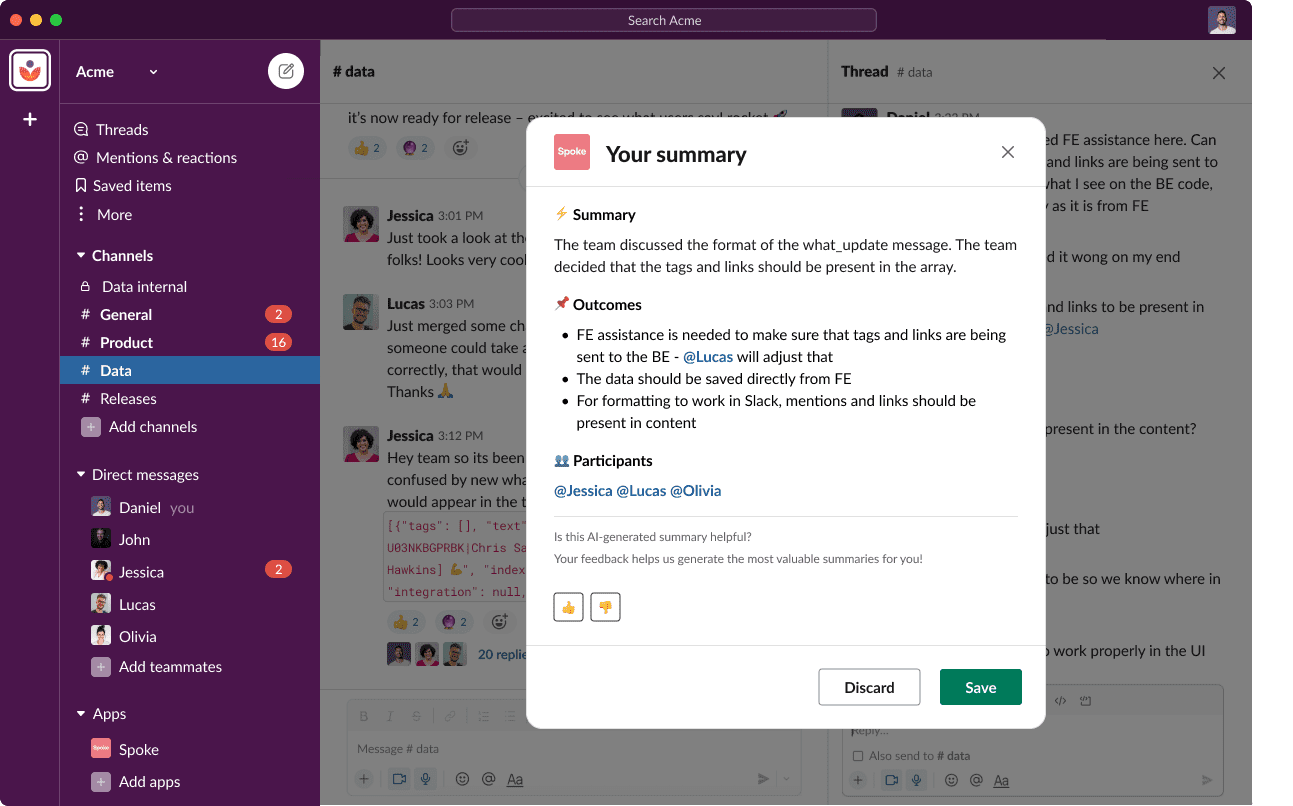Click Add channels

click(139, 427)
